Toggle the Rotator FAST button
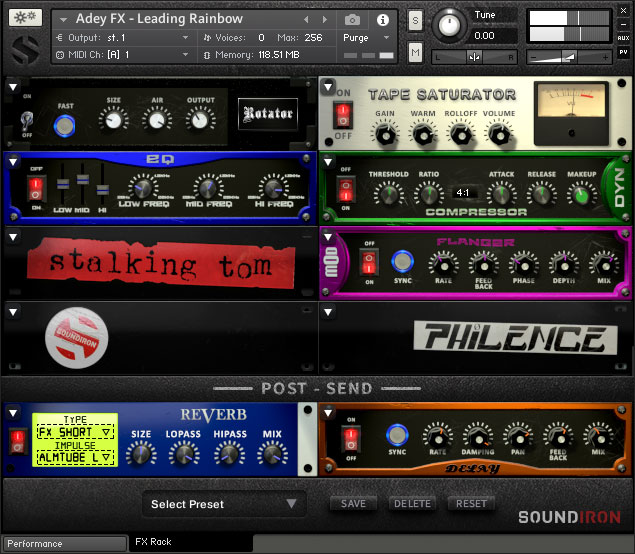 (x=64, y=126)
